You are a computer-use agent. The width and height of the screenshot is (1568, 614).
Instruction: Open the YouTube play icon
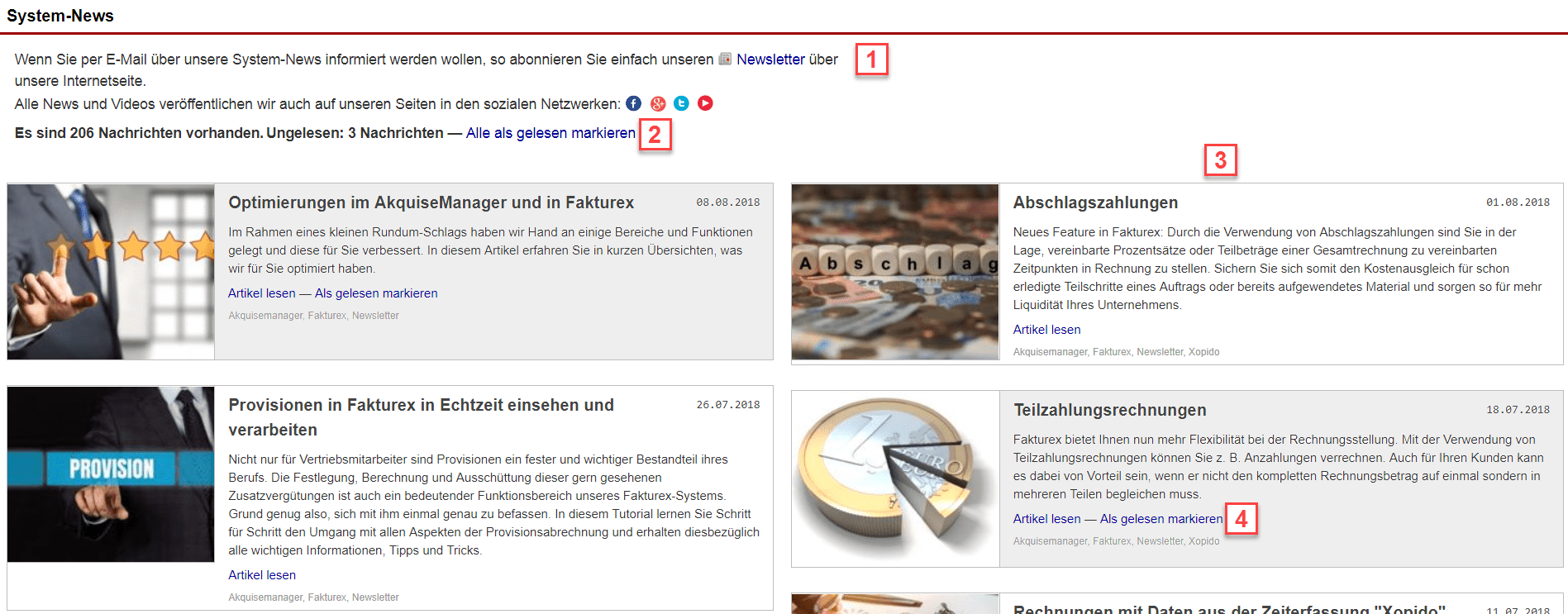pos(705,103)
